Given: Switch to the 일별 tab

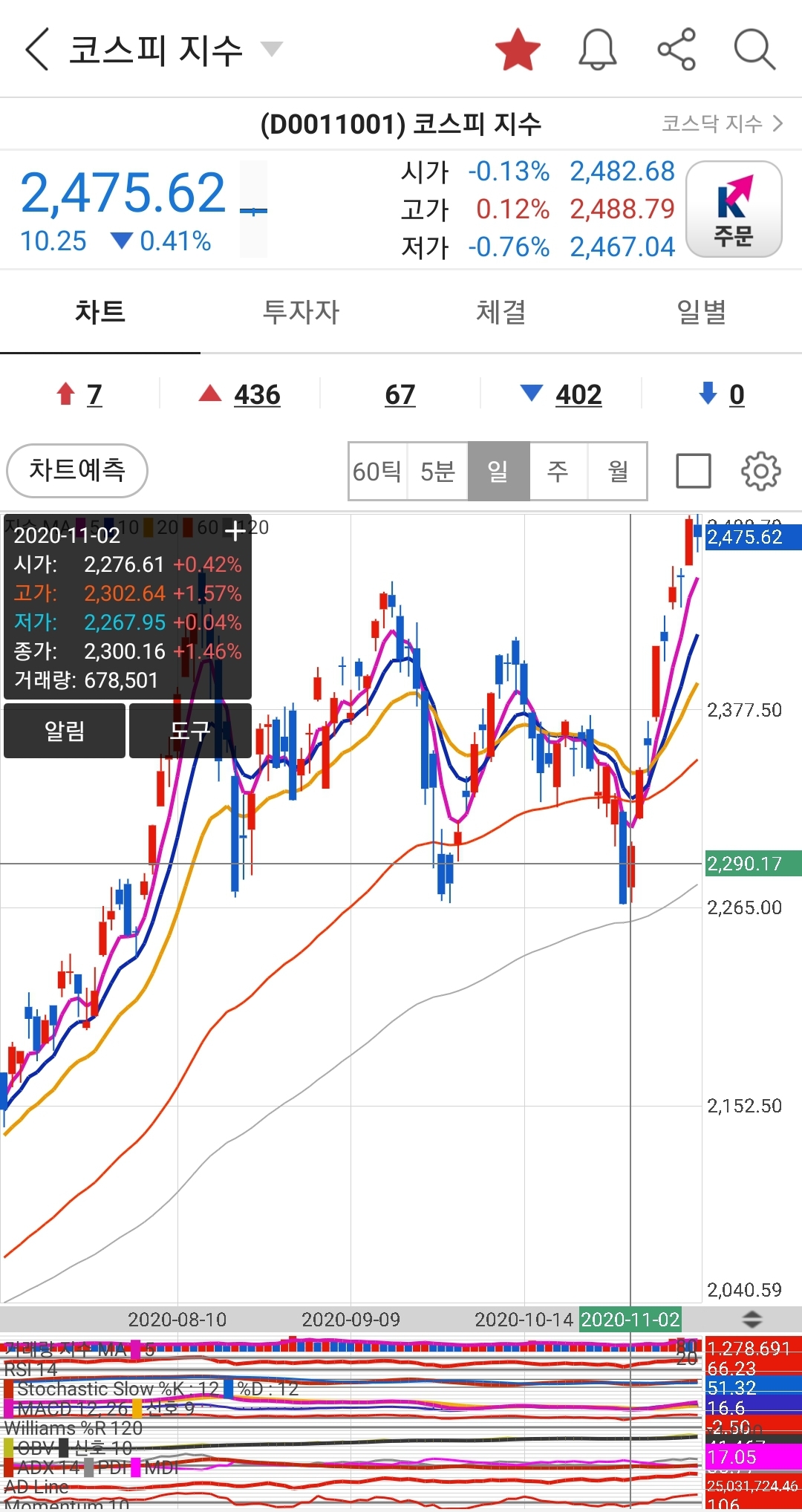Looking at the screenshot, I should tap(702, 312).
